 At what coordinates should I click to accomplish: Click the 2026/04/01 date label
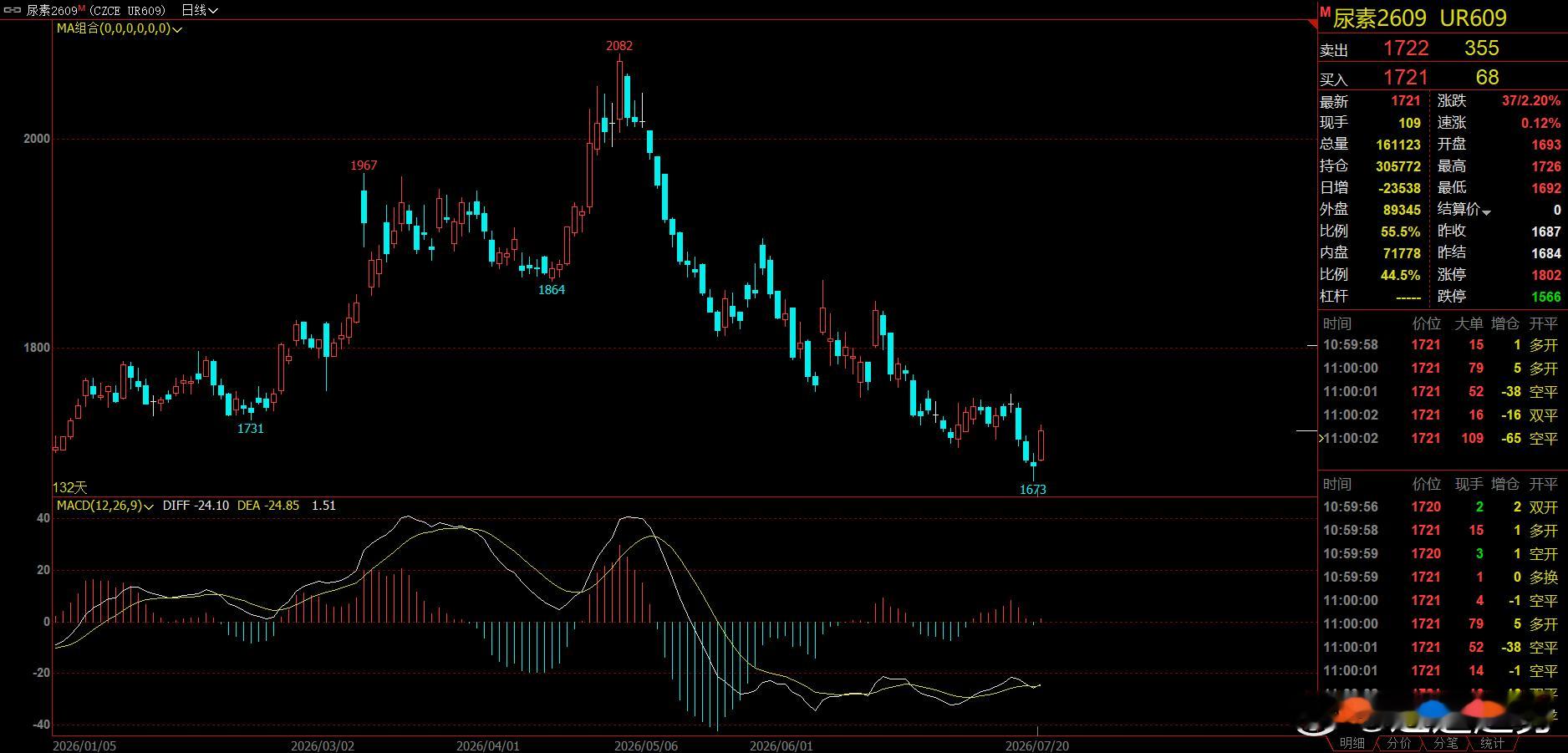coord(488,745)
